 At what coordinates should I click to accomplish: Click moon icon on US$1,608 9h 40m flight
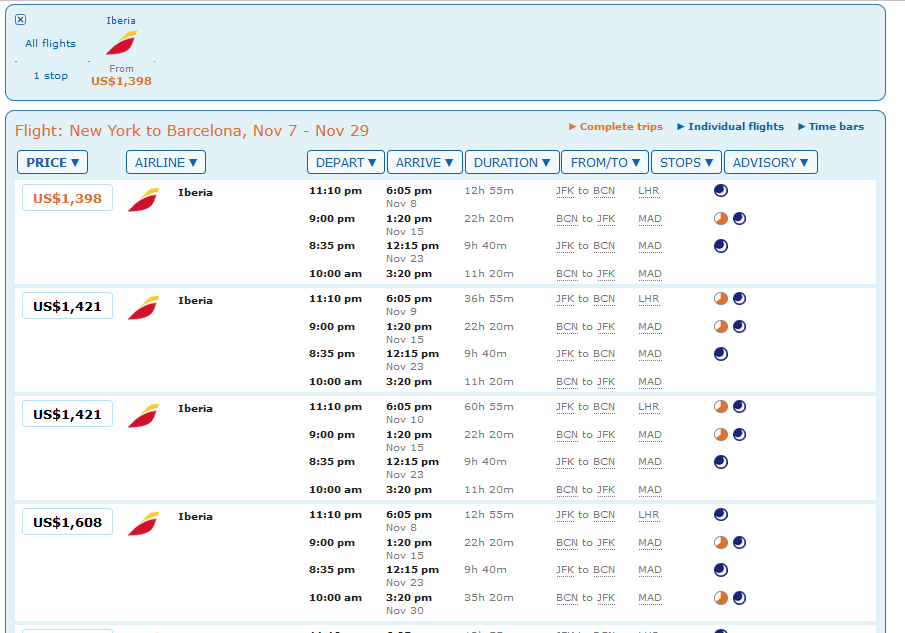click(x=721, y=570)
